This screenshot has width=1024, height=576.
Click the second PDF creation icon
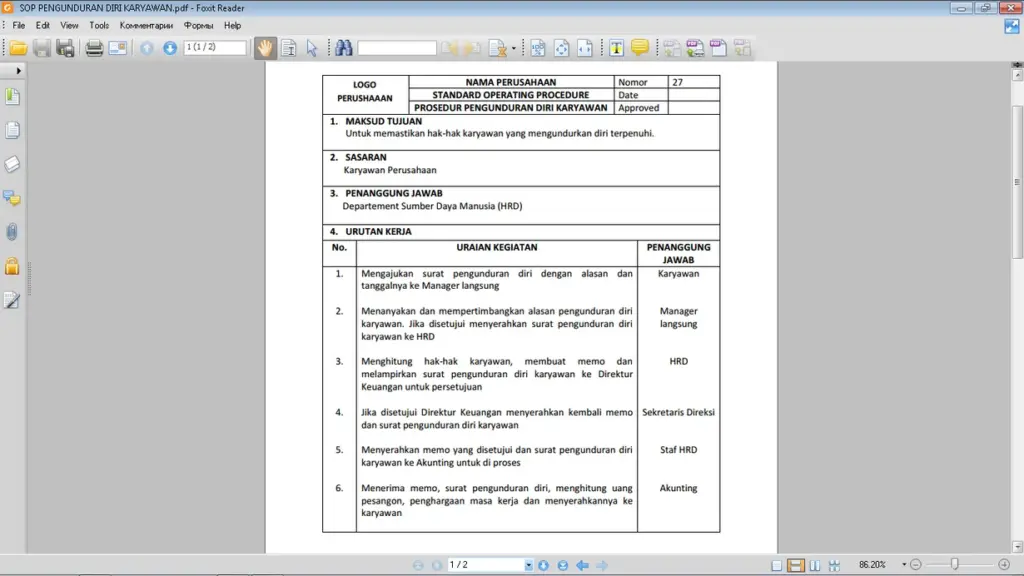(695, 48)
